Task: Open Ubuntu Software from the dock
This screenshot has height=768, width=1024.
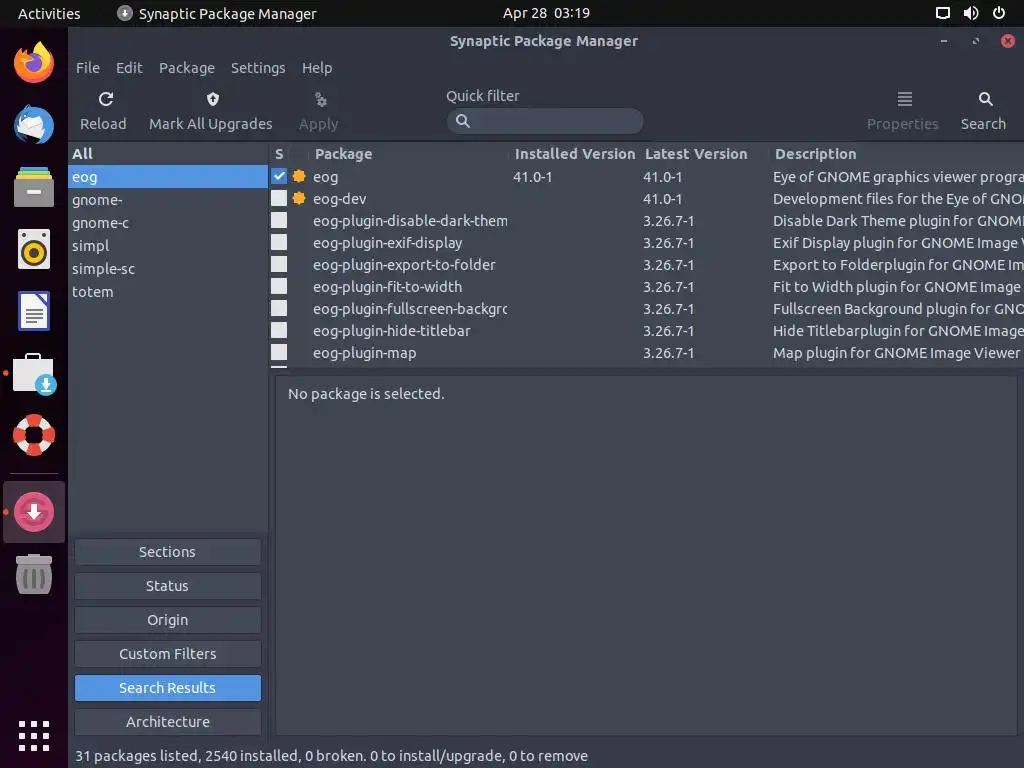Action: tap(34, 374)
